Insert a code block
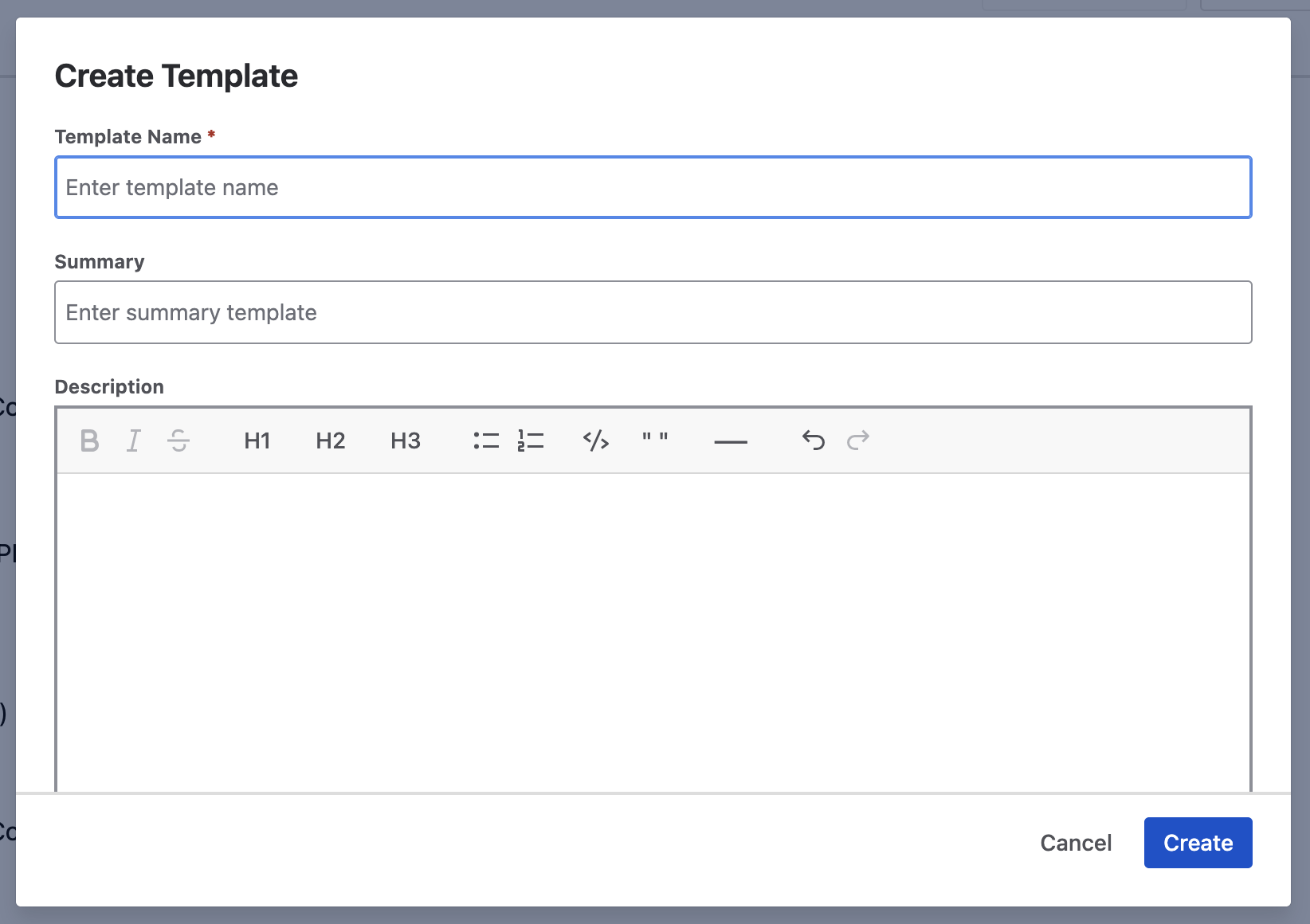1310x924 pixels. 596,440
